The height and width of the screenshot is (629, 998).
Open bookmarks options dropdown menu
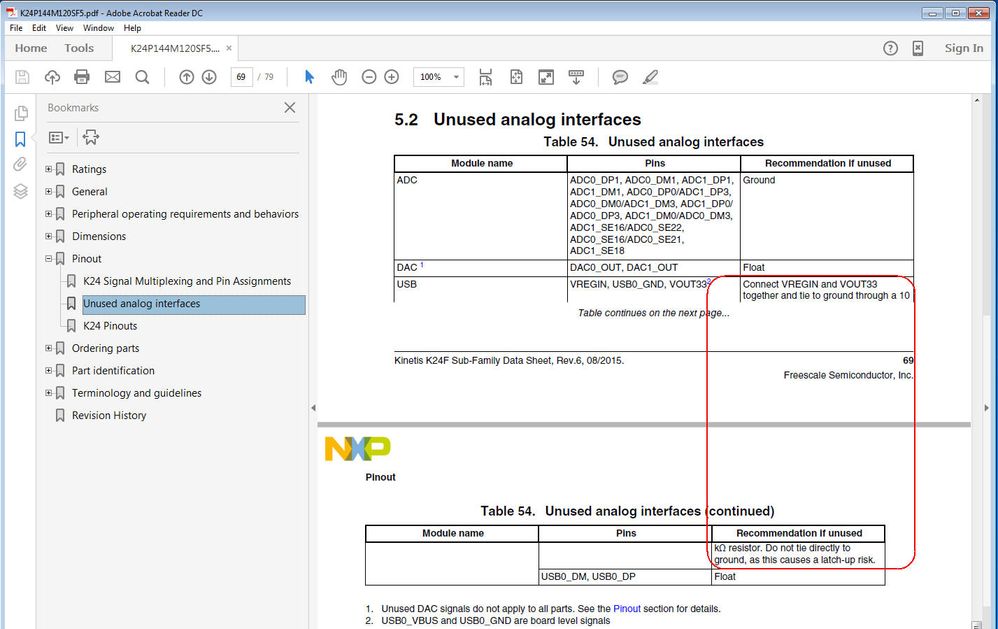pos(59,138)
